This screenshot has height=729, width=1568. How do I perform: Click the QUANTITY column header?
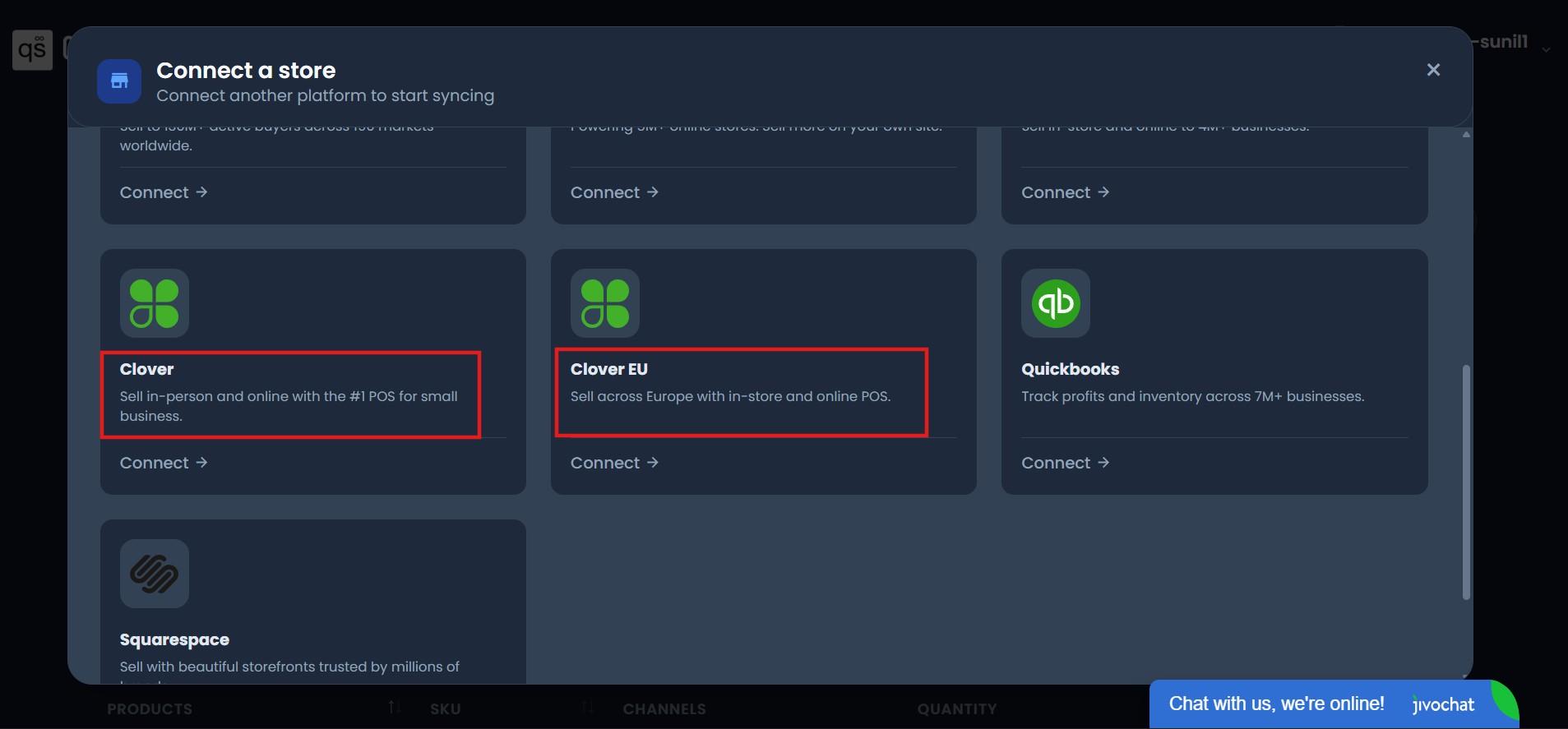pos(957,708)
